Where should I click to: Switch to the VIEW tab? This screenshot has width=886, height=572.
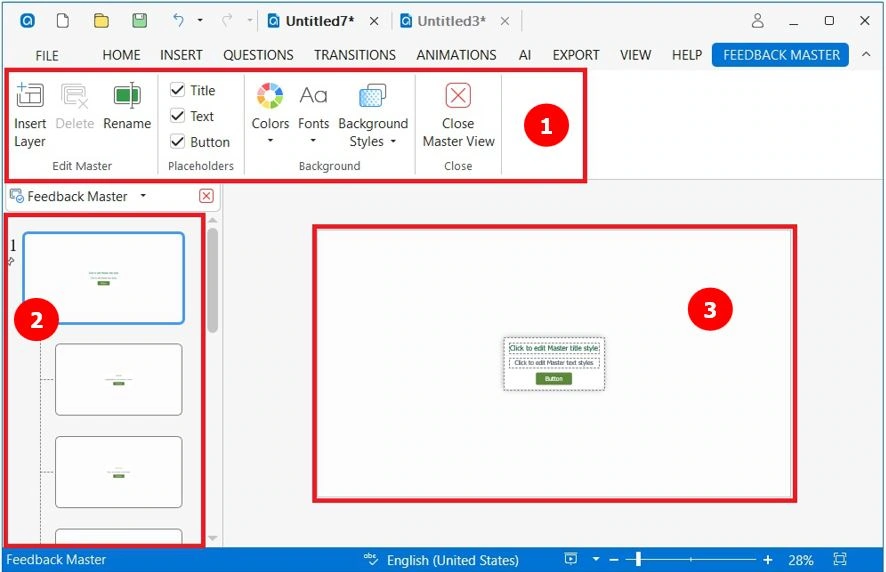point(636,55)
